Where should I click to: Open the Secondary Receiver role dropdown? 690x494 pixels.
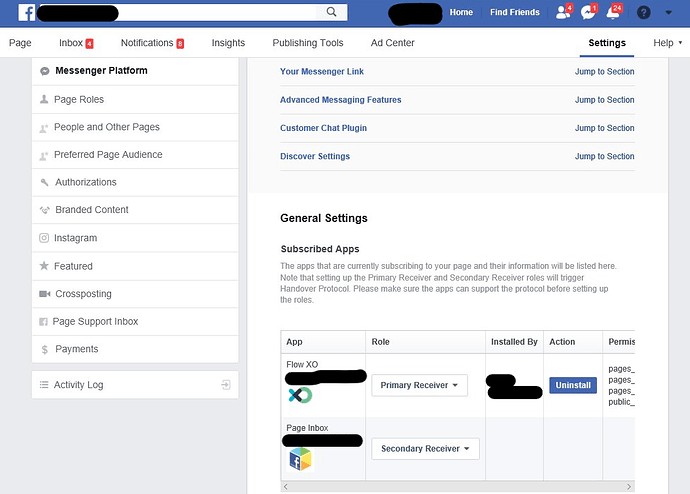click(425, 449)
